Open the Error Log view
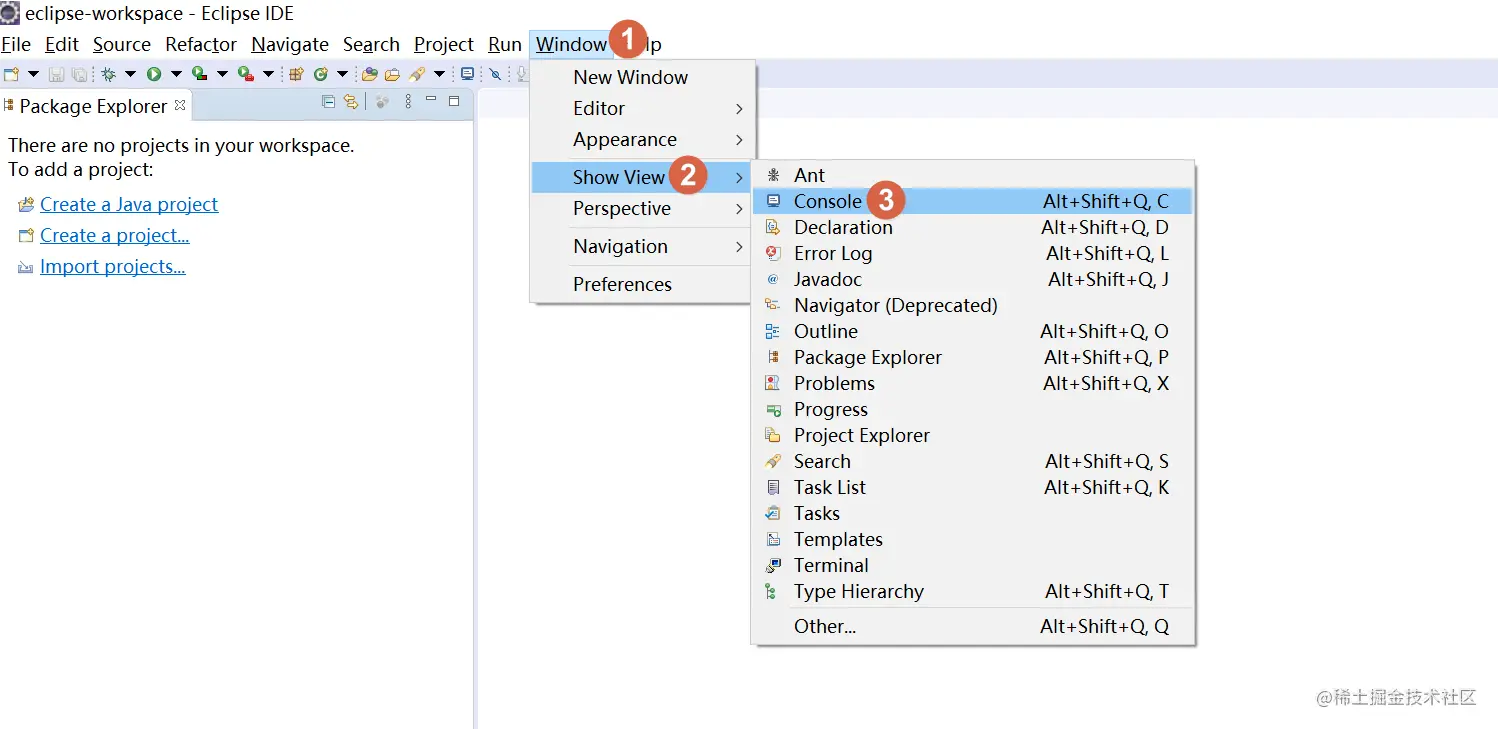This screenshot has height=729, width=1498. 973,253
